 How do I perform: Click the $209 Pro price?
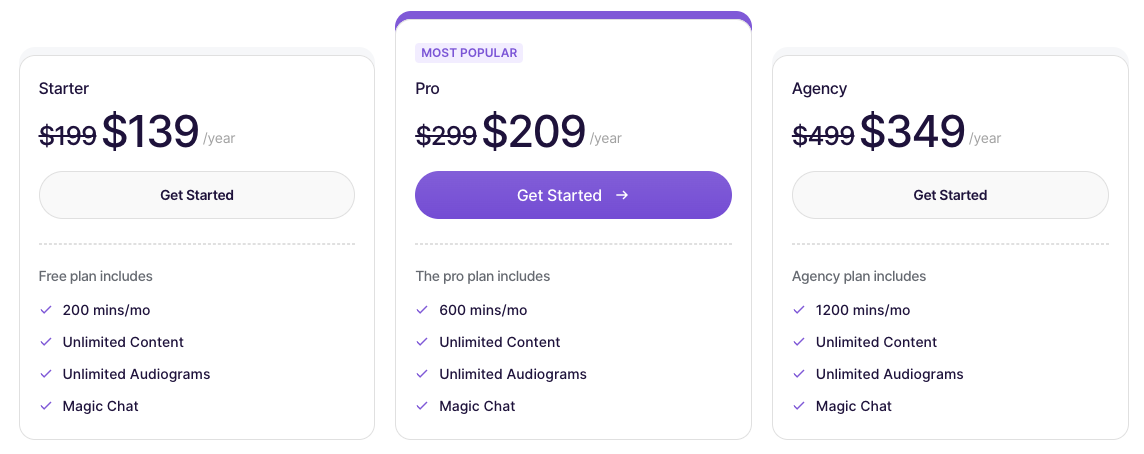coord(533,132)
